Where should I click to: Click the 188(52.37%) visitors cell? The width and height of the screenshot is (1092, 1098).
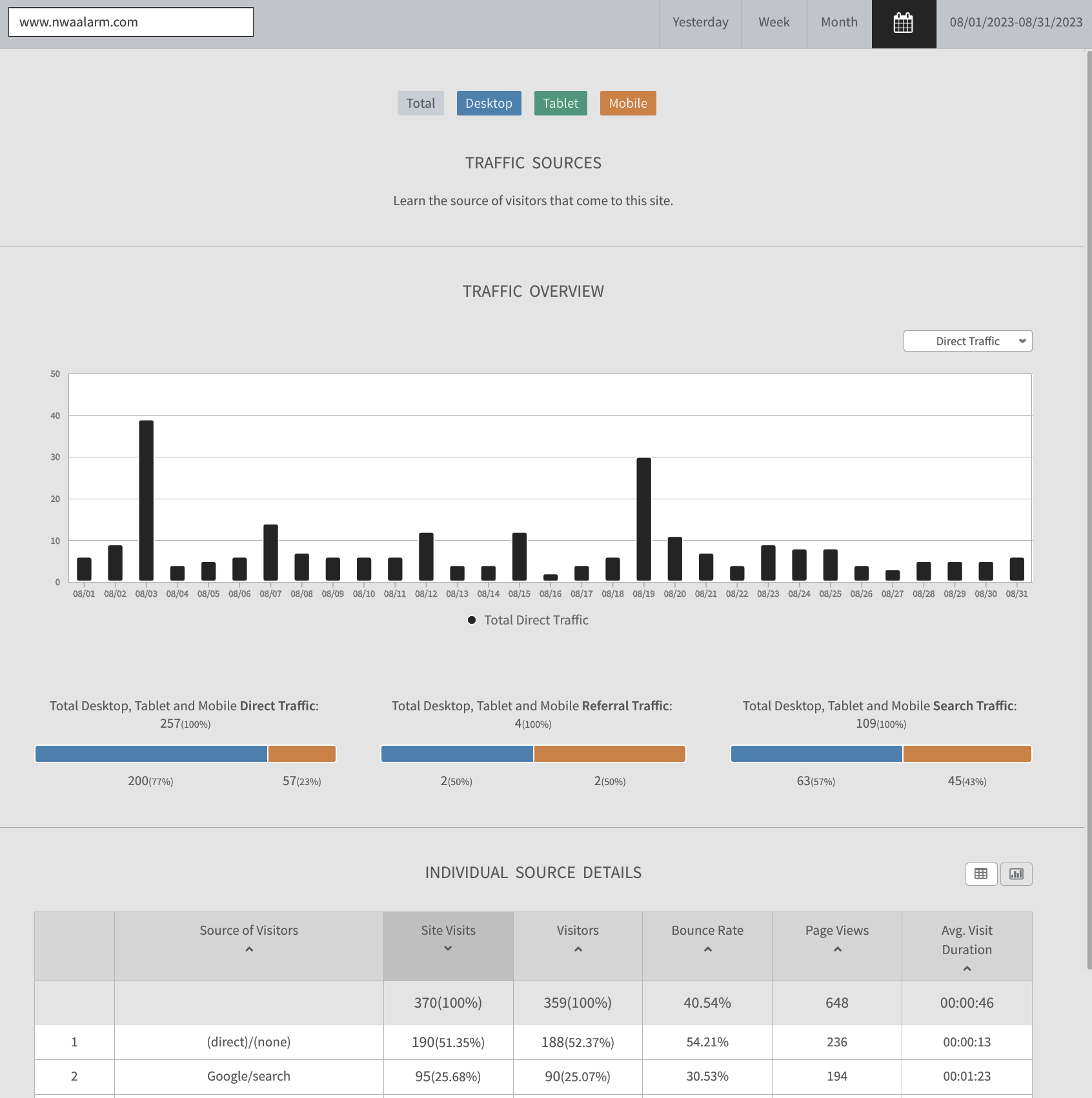pos(578,1042)
